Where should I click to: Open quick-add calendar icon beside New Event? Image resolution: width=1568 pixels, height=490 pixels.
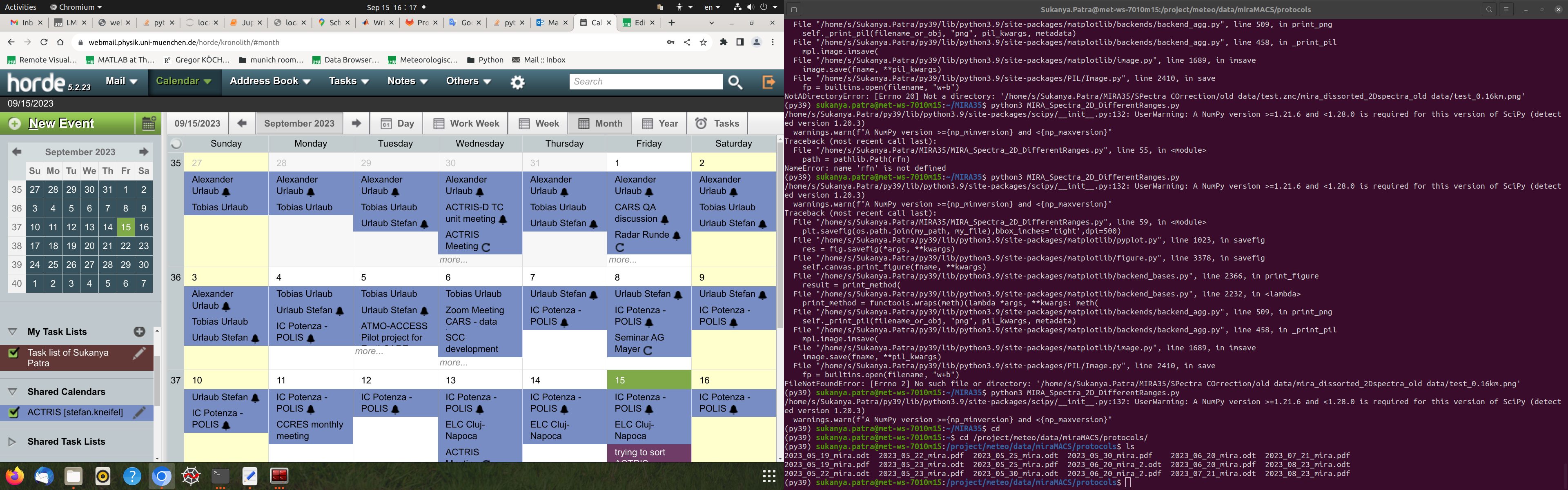pos(149,124)
